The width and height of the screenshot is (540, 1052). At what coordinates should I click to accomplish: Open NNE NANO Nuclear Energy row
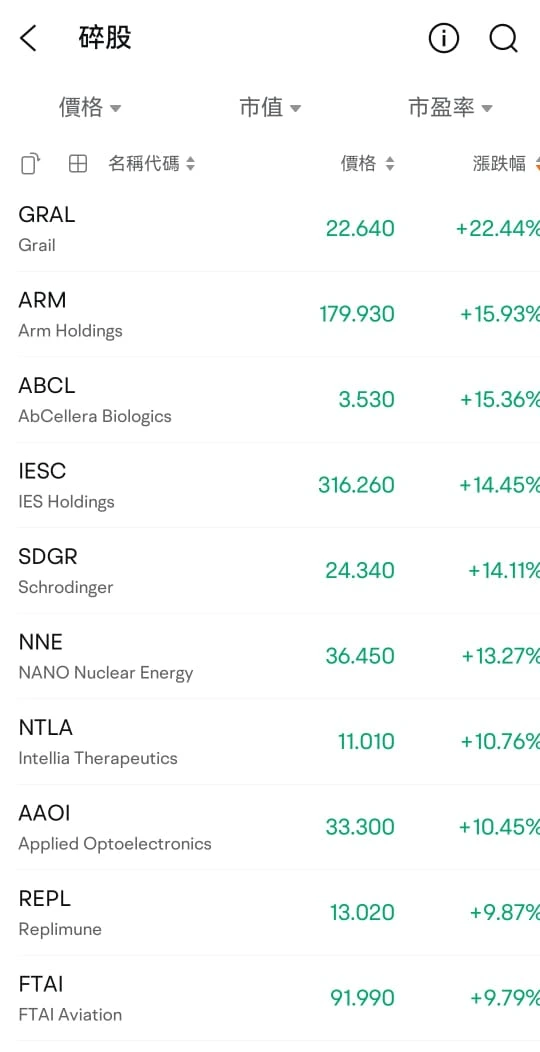(270, 656)
